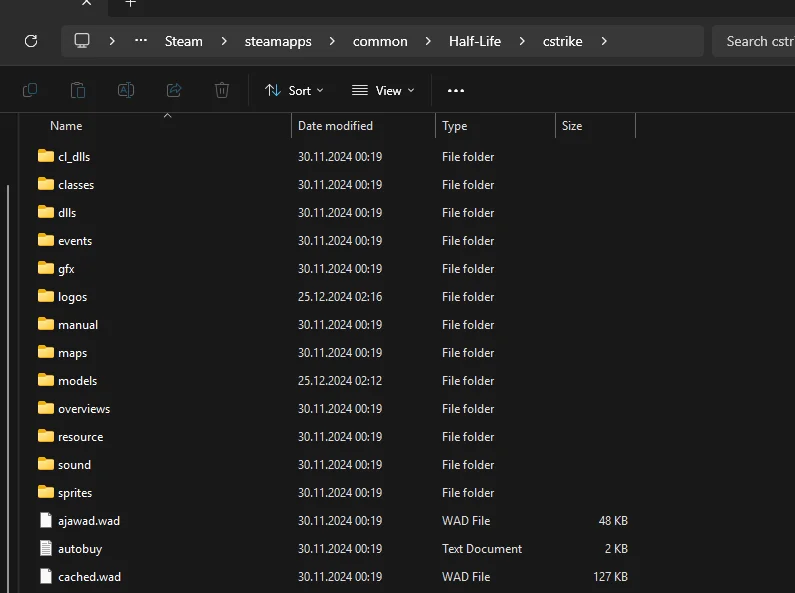Select the logos folder icon

click(46, 295)
